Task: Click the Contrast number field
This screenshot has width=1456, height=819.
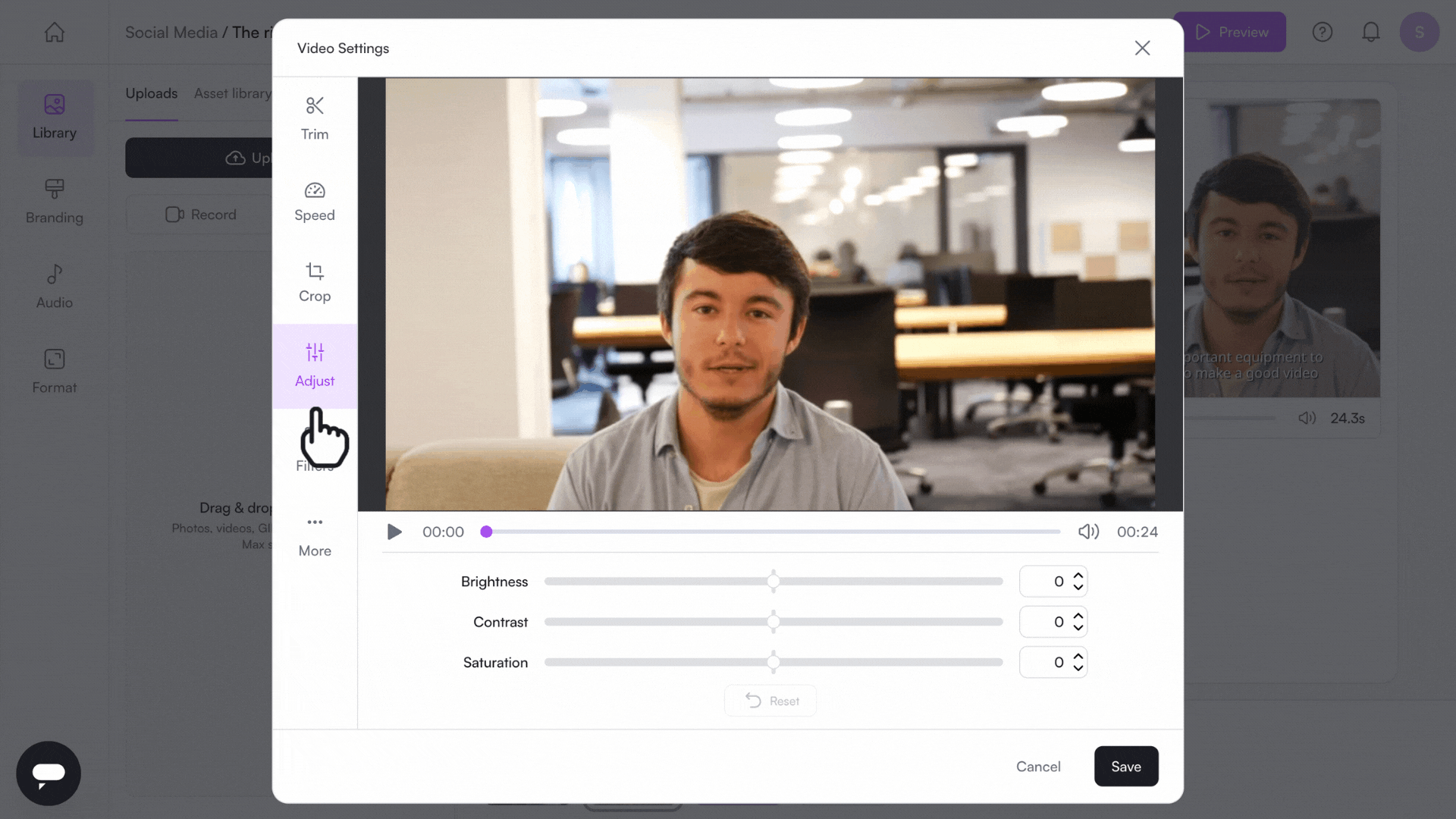Action: [x=1053, y=622]
